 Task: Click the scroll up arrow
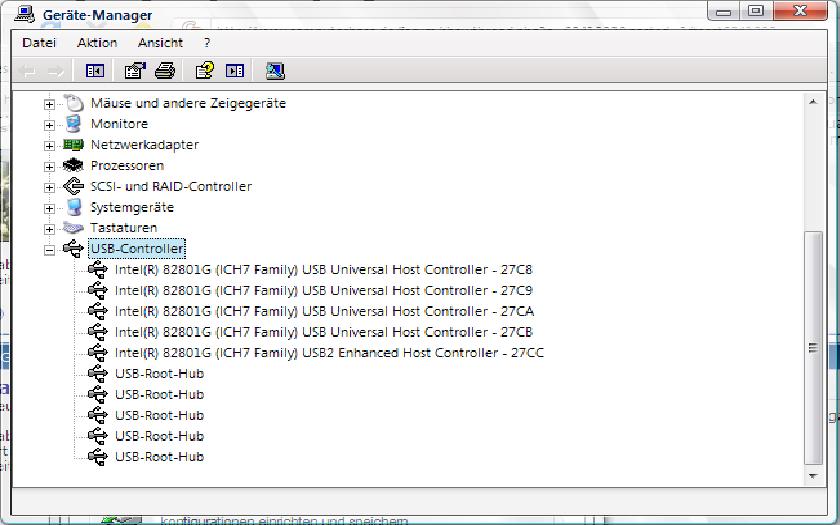coord(813,101)
